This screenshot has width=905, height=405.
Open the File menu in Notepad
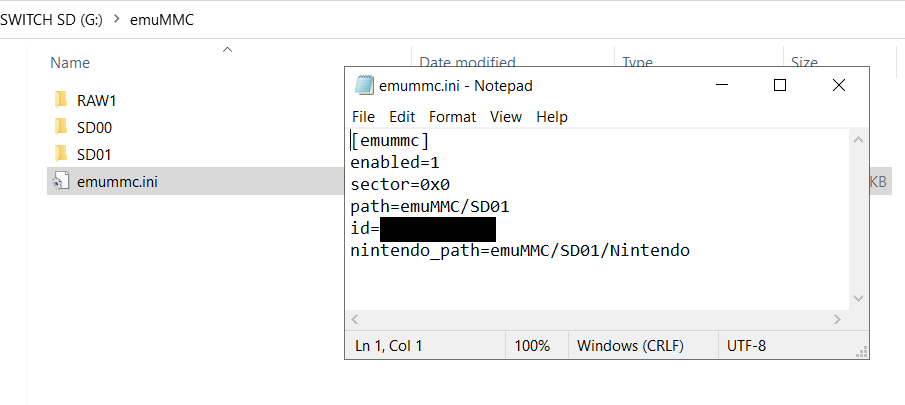(x=363, y=117)
